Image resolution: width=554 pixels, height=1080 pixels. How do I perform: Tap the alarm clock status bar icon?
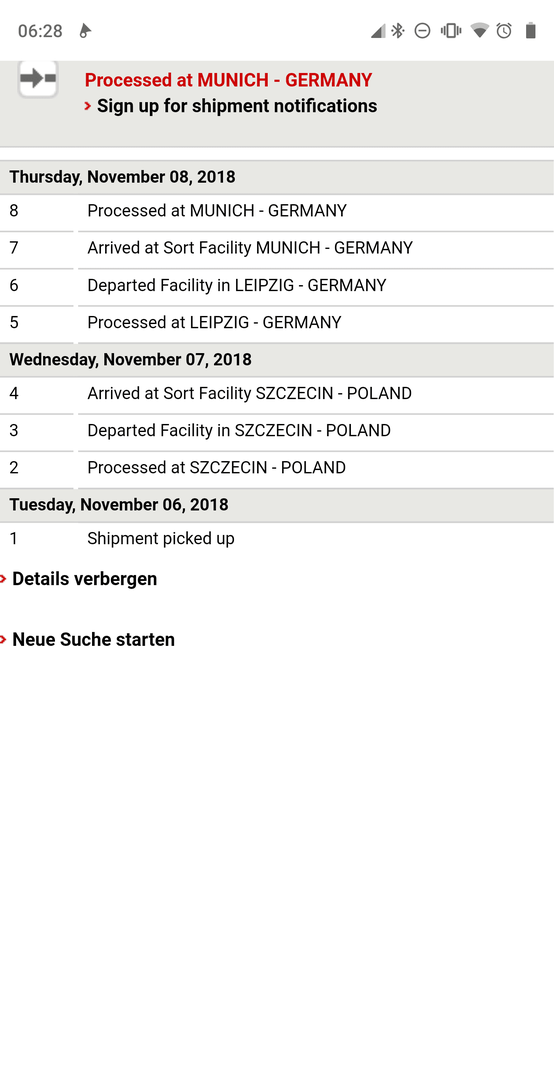coord(504,30)
